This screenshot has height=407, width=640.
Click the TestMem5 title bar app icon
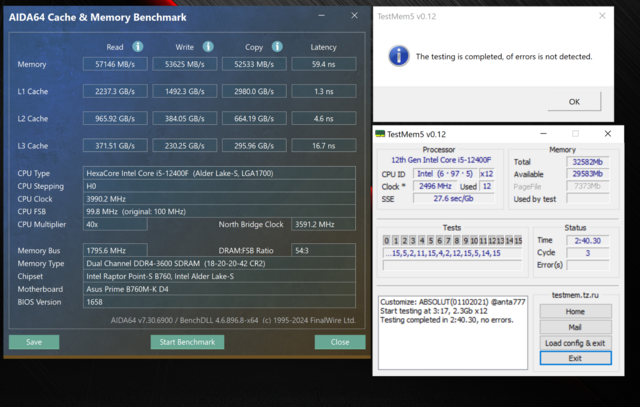(380, 134)
